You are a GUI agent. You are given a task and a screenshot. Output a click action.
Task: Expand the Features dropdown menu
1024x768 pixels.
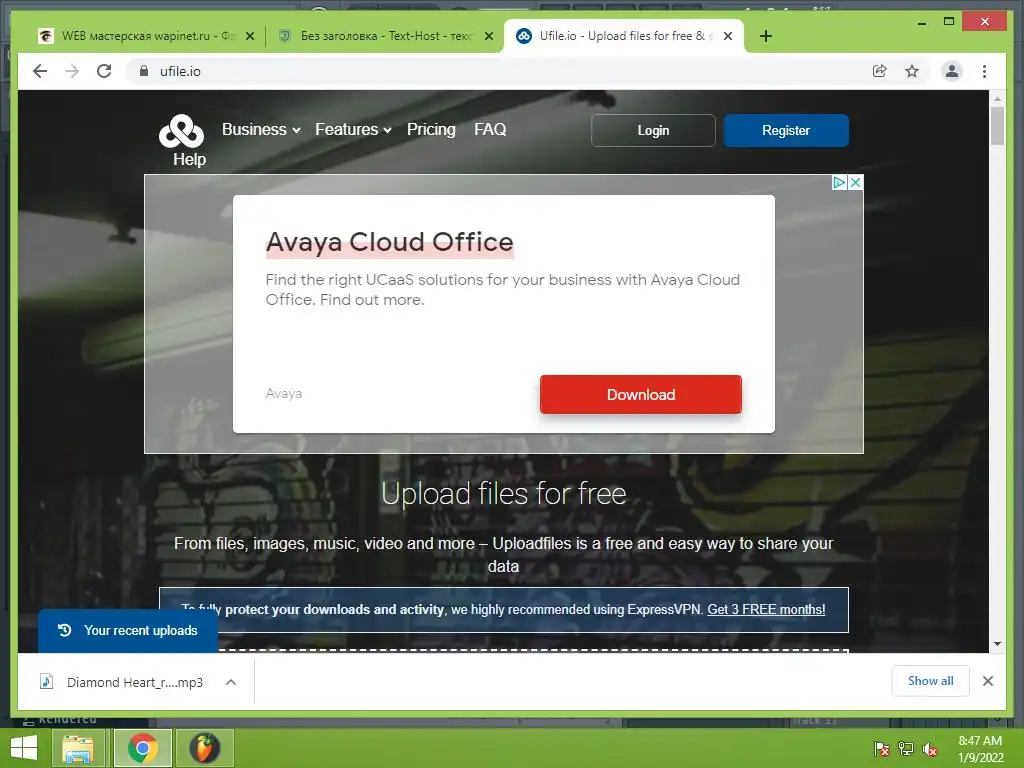353,129
